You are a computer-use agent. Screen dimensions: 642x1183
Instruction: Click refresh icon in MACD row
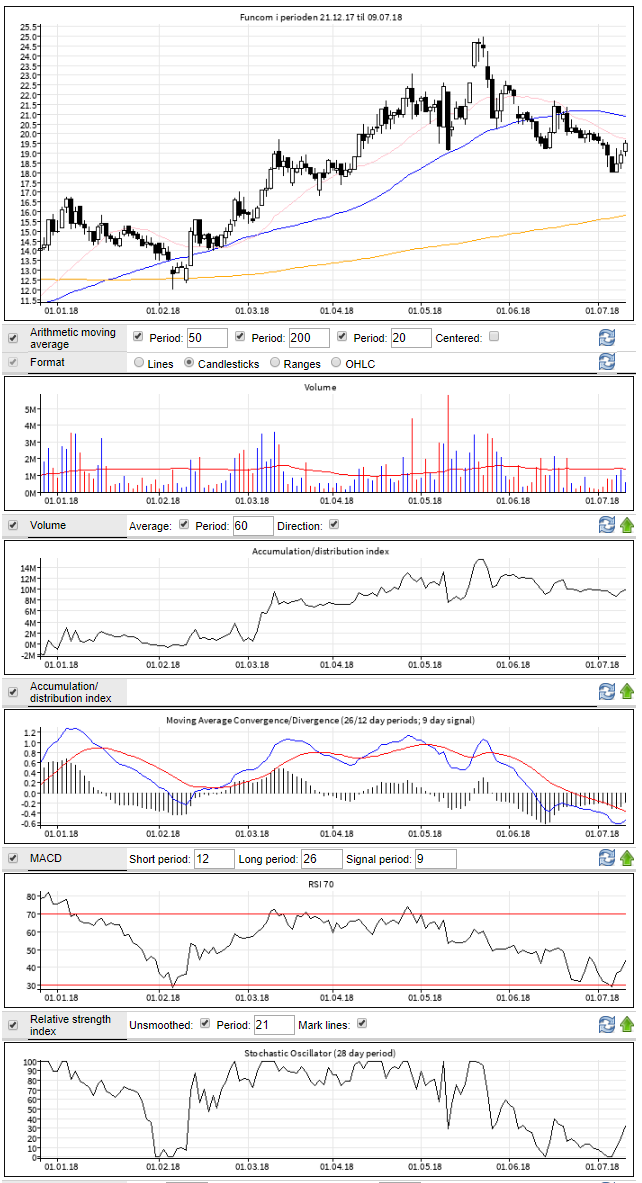(x=607, y=858)
